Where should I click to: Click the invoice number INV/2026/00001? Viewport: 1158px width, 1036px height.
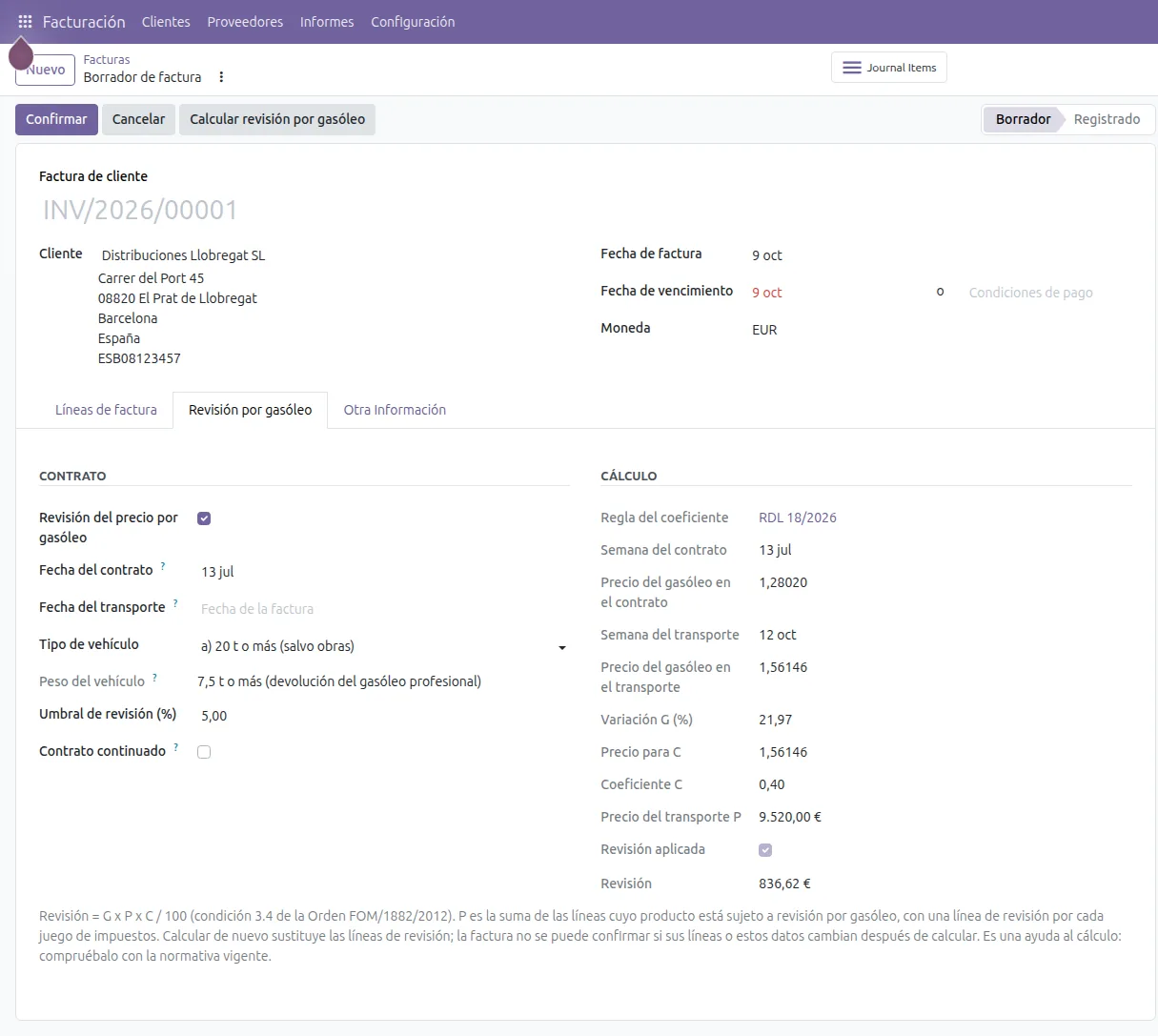140,210
